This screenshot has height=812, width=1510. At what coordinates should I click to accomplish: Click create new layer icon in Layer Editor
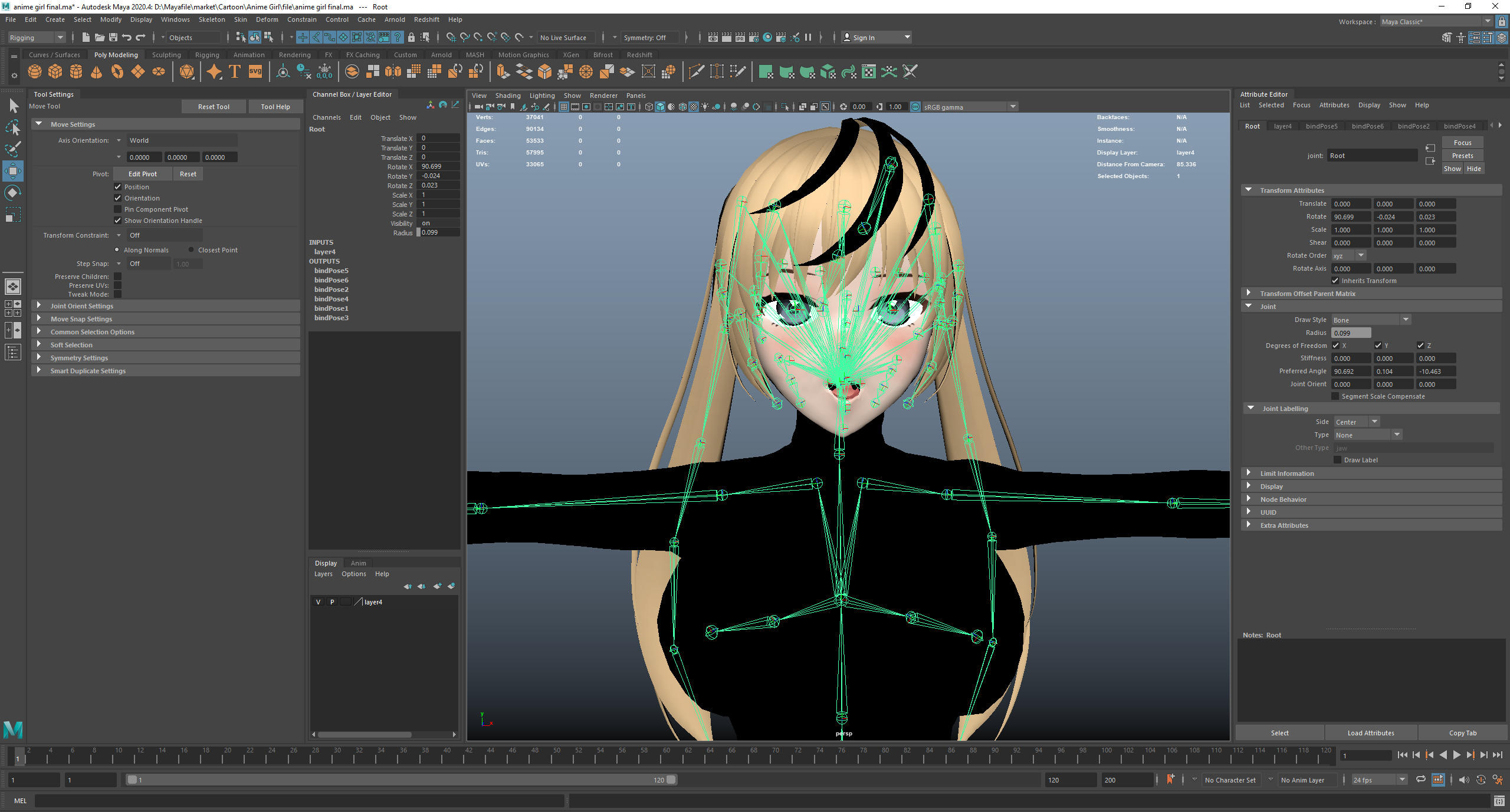pos(437,586)
